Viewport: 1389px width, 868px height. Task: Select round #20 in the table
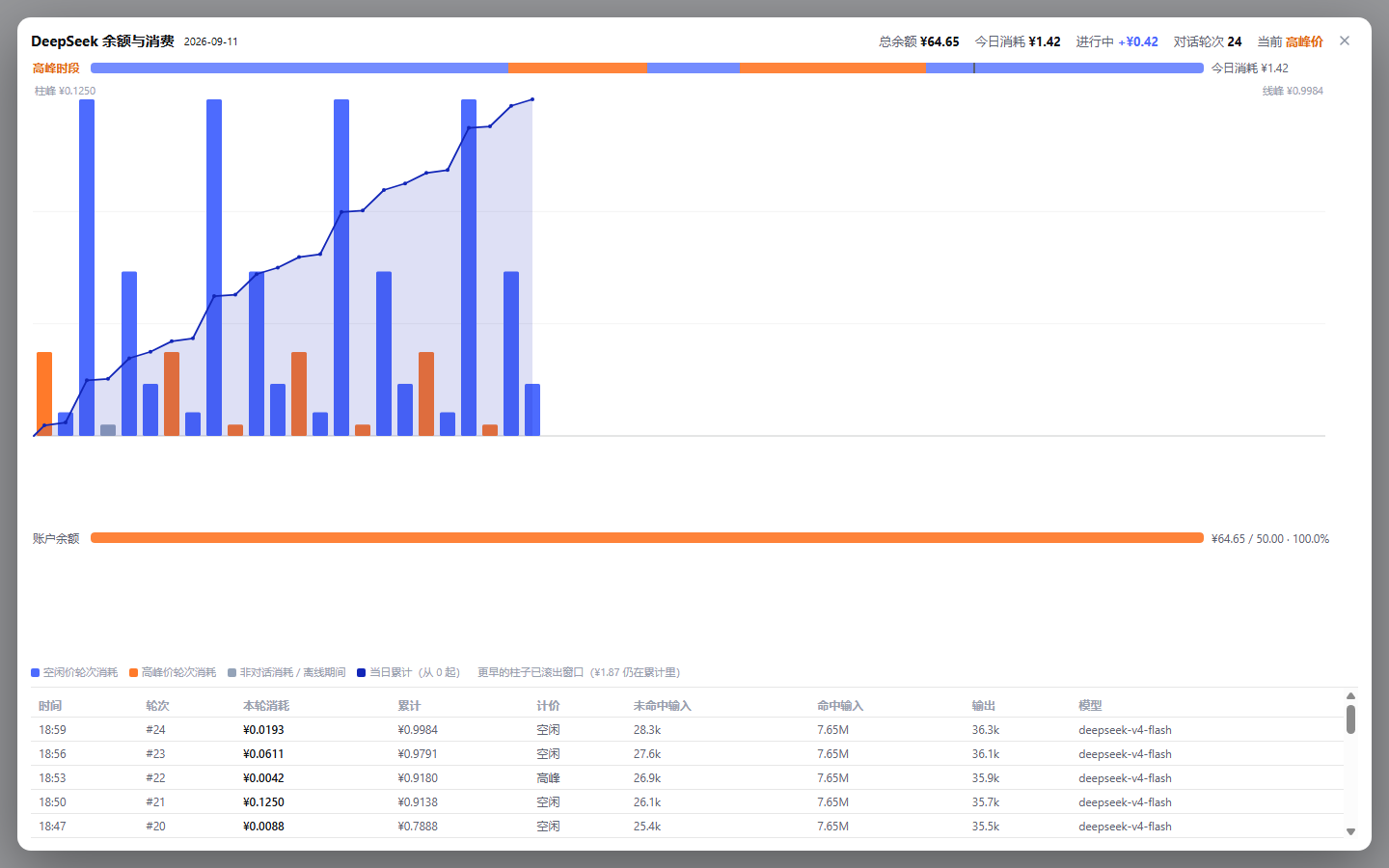click(155, 827)
